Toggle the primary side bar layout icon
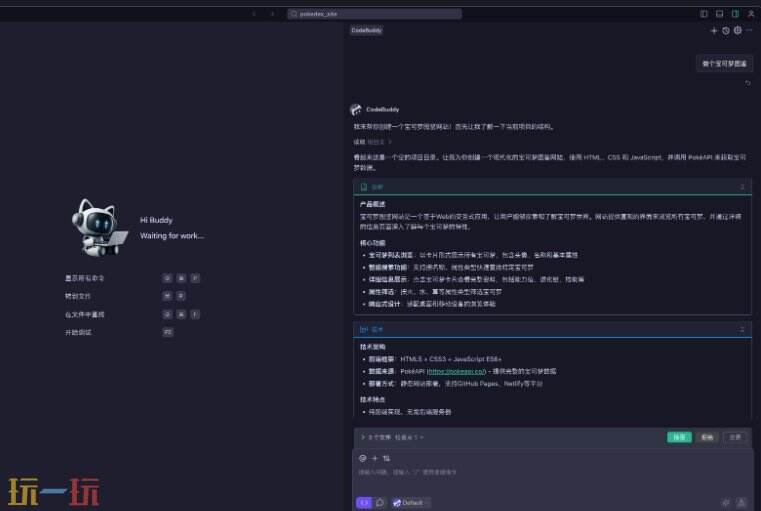The image size is (761, 511). point(704,14)
